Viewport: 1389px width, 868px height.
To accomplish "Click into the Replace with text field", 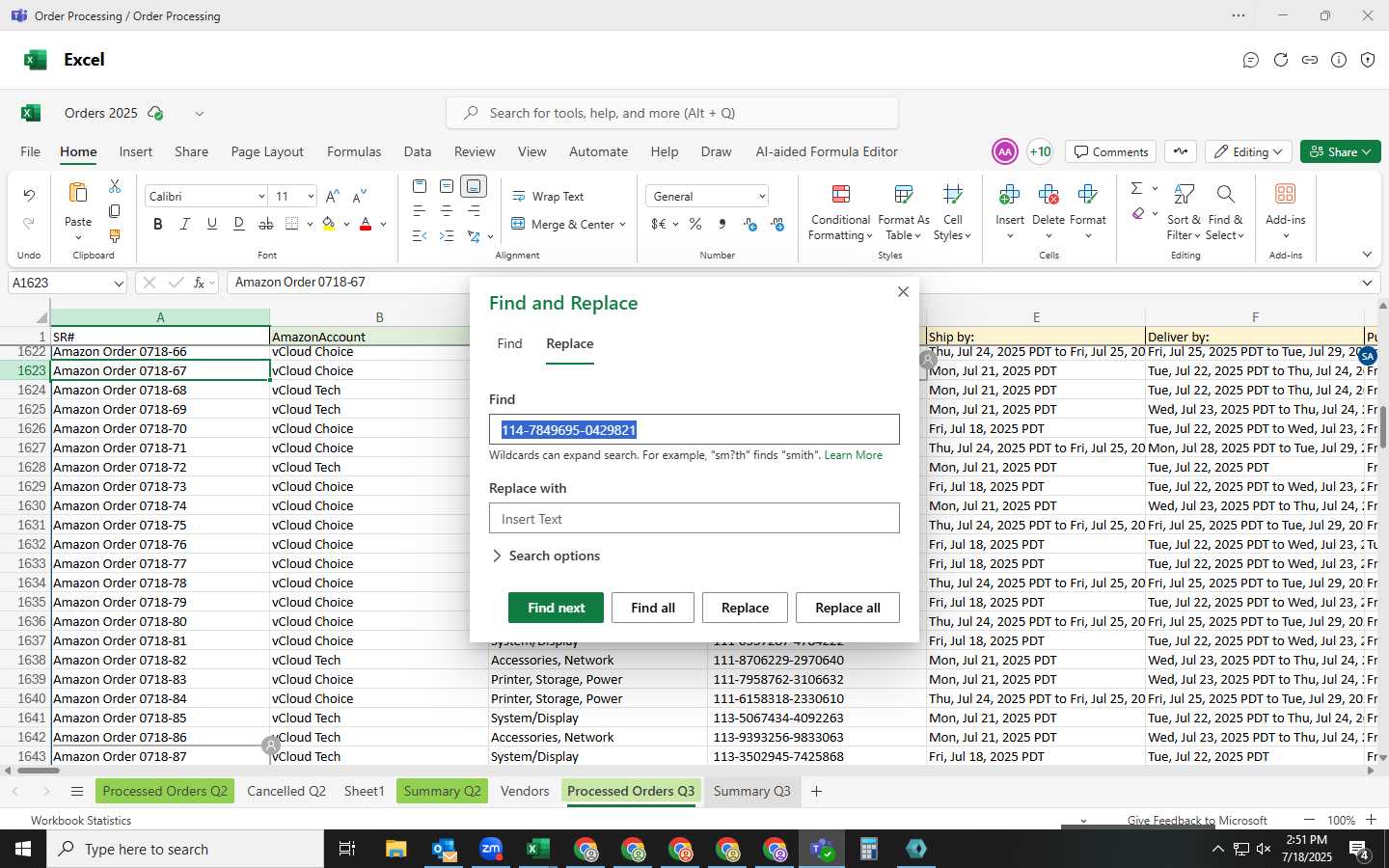I will pos(694,519).
